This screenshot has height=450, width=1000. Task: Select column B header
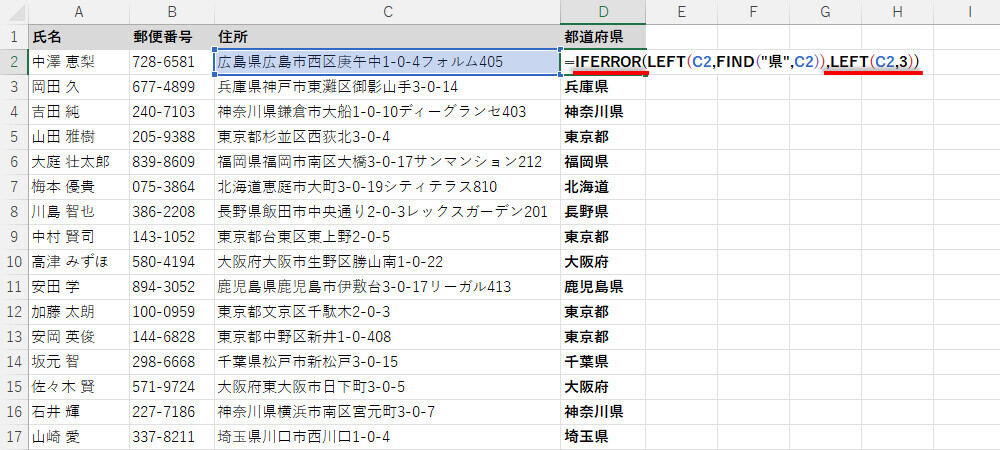click(x=172, y=11)
